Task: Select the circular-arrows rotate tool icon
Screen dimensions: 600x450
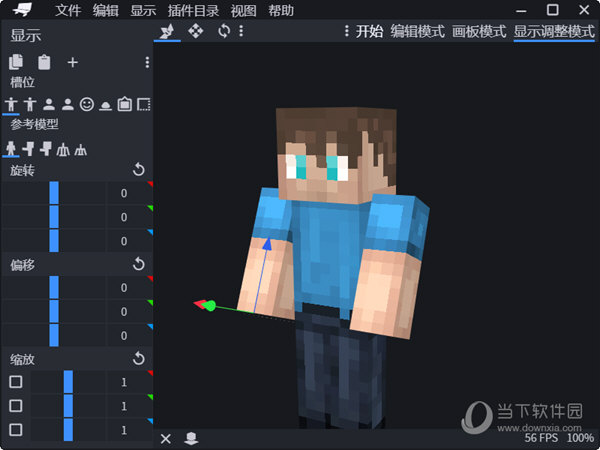Action: [224, 31]
